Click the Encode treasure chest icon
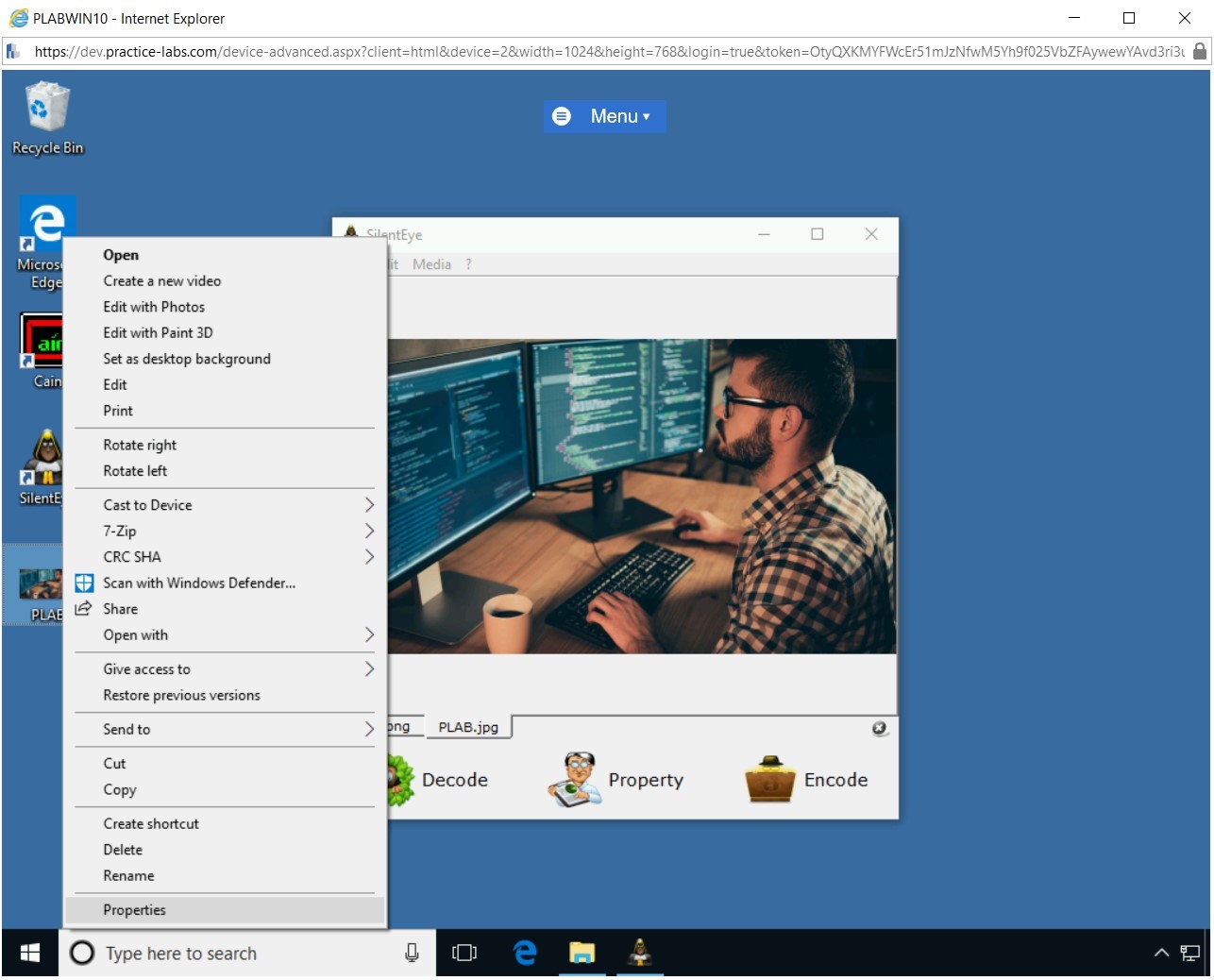 pos(770,780)
